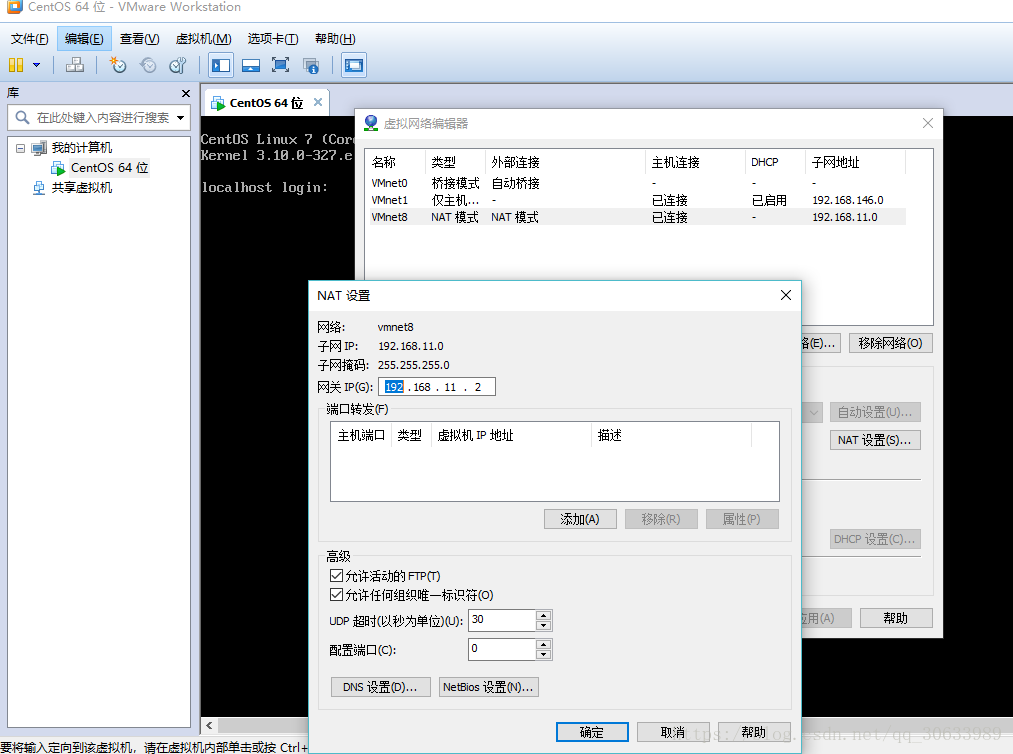Viewport: 1013px width, 754px height.
Task: Select 共享虚拟机 in the library tree
Action: pos(81,188)
